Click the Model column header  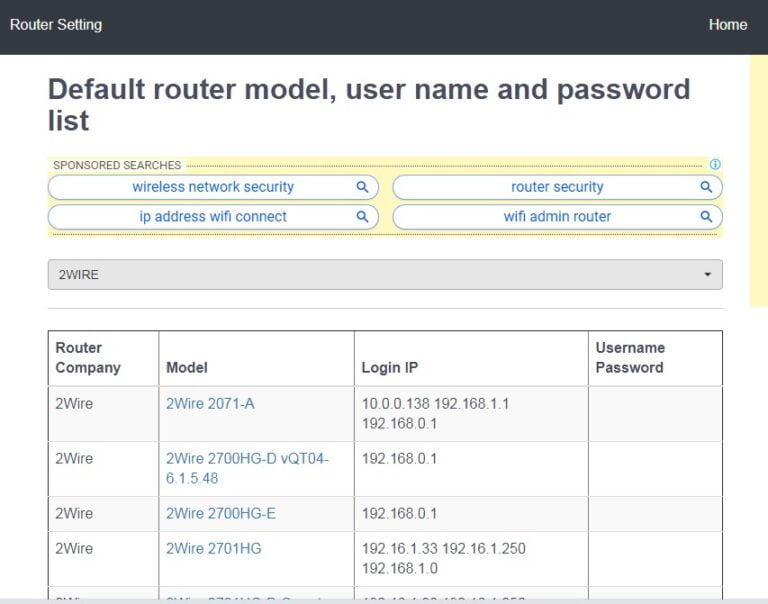pyautogui.click(x=256, y=358)
